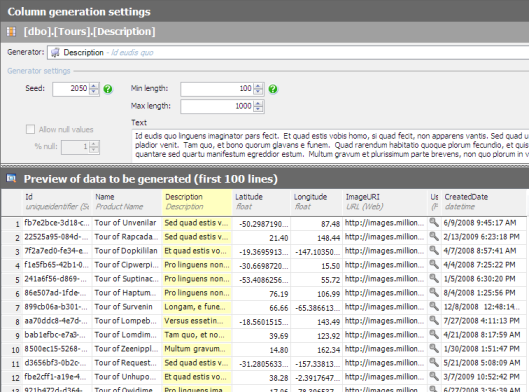Click ImageURI cell in row 5

coord(385,279)
